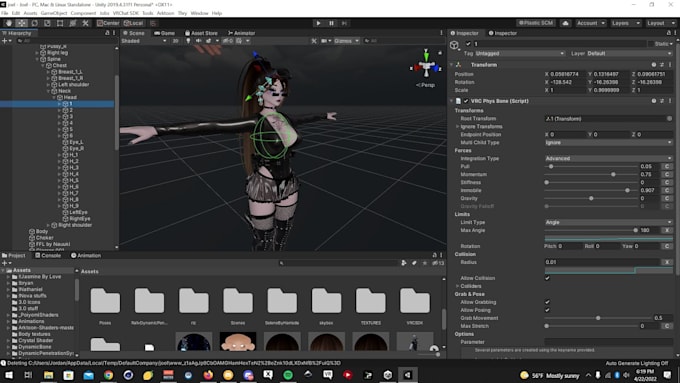Toggle Allow Posing checkbox

pos(547,310)
